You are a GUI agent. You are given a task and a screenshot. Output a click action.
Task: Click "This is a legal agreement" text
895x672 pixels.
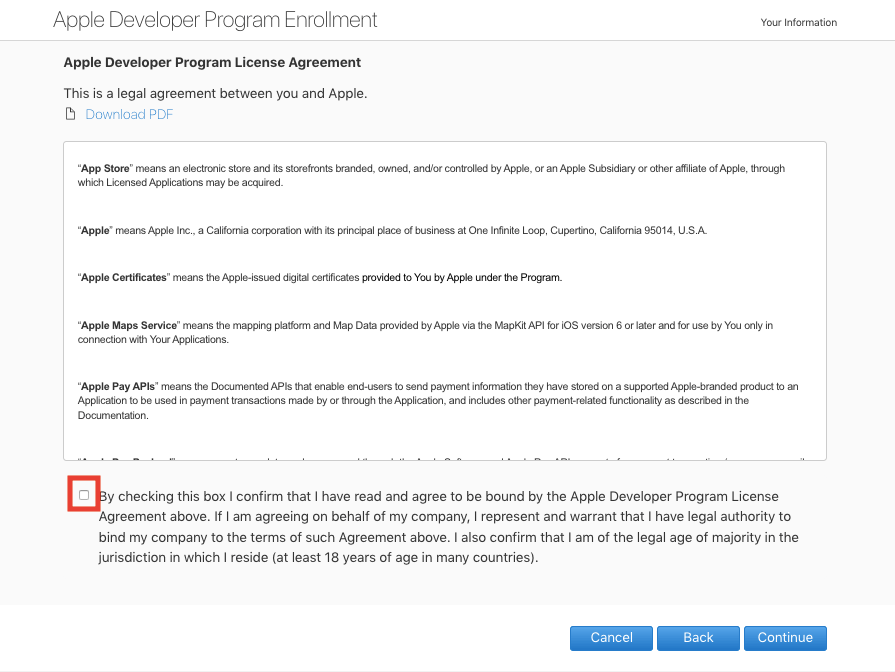pyautogui.click(x=215, y=93)
